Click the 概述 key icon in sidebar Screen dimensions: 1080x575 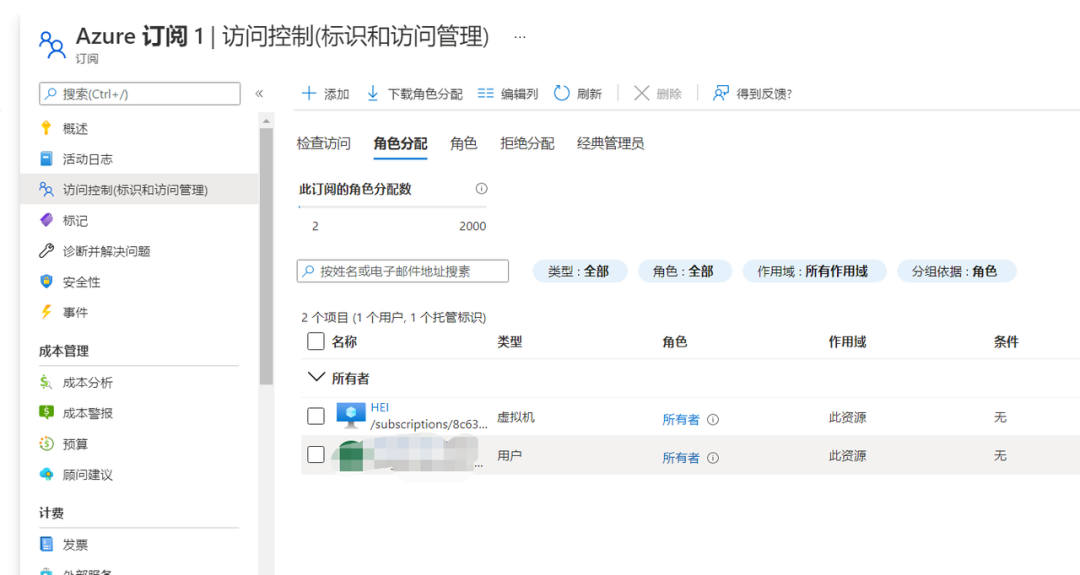tap(46, 128)
